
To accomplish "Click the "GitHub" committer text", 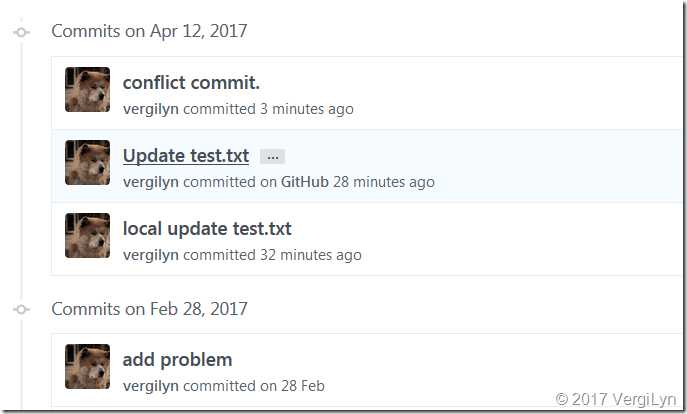I will pyautogui.click(x=303, y=182).
